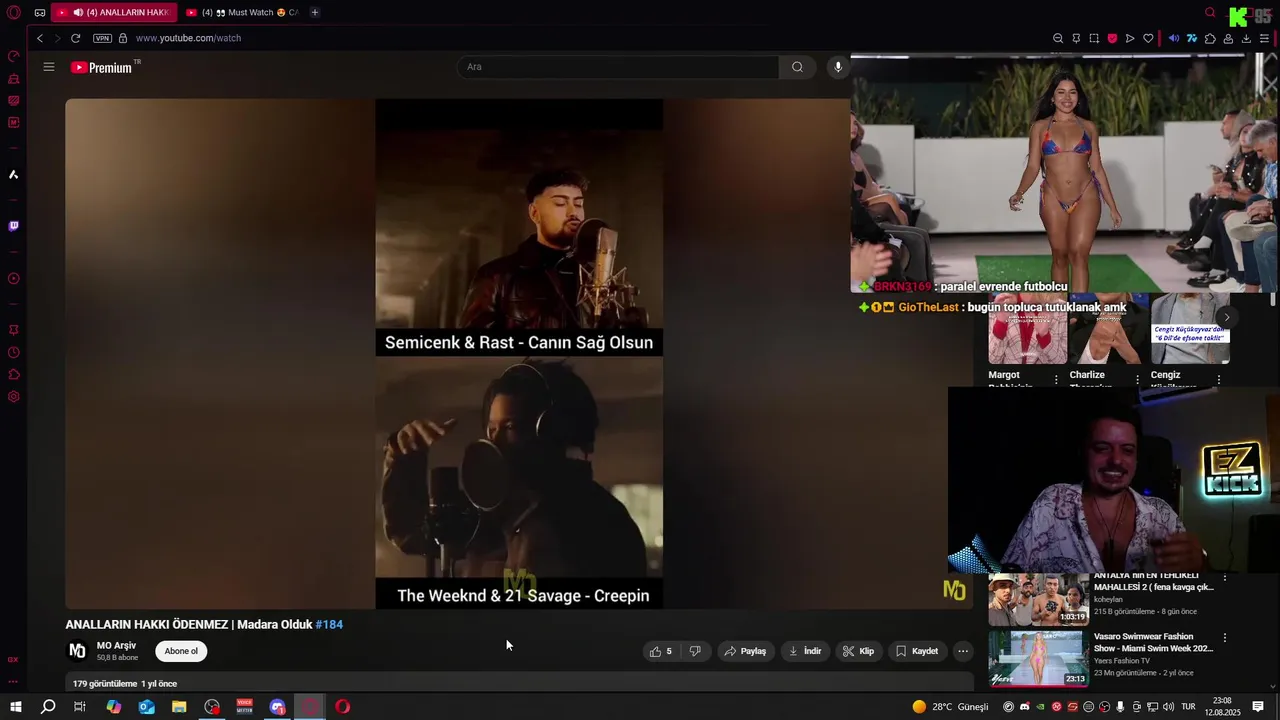The image size is (1280, 720).
Task: Open the MO Arşiv channel name
Action: click(x=116, y=646)
